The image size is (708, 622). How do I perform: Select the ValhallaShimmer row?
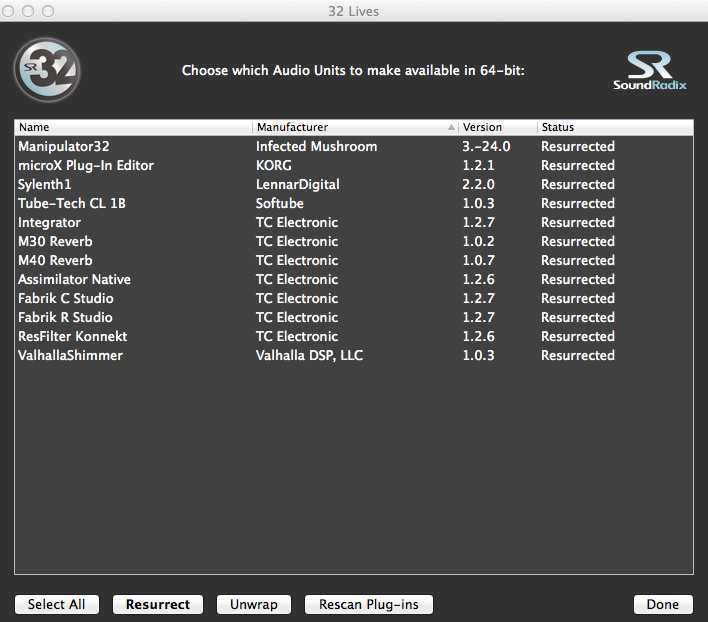point(354,355)
